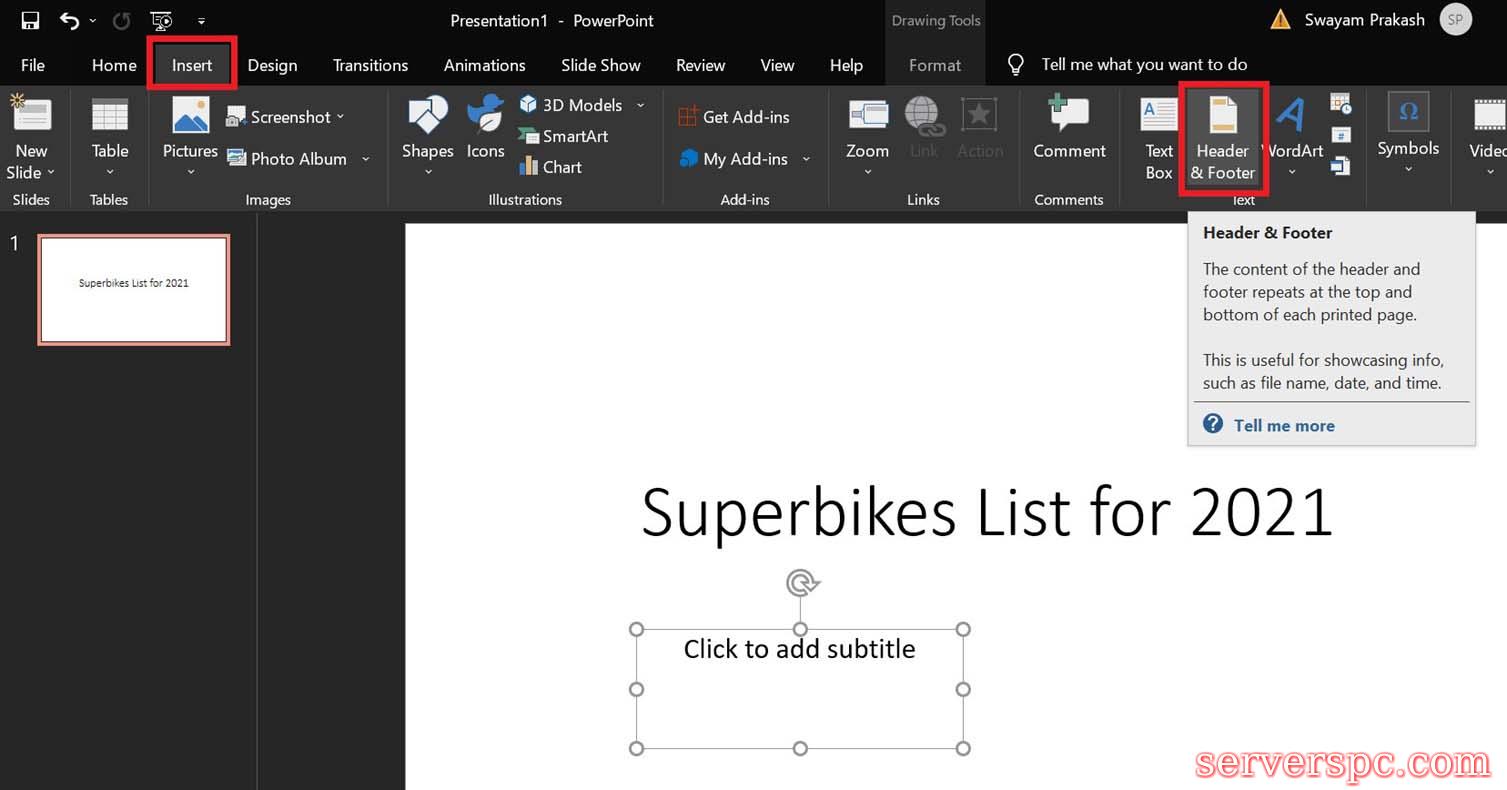Viewport: 1507px width, 790px height.
Task: Open the Transitions tab
Action: click(x=370, y=65)
